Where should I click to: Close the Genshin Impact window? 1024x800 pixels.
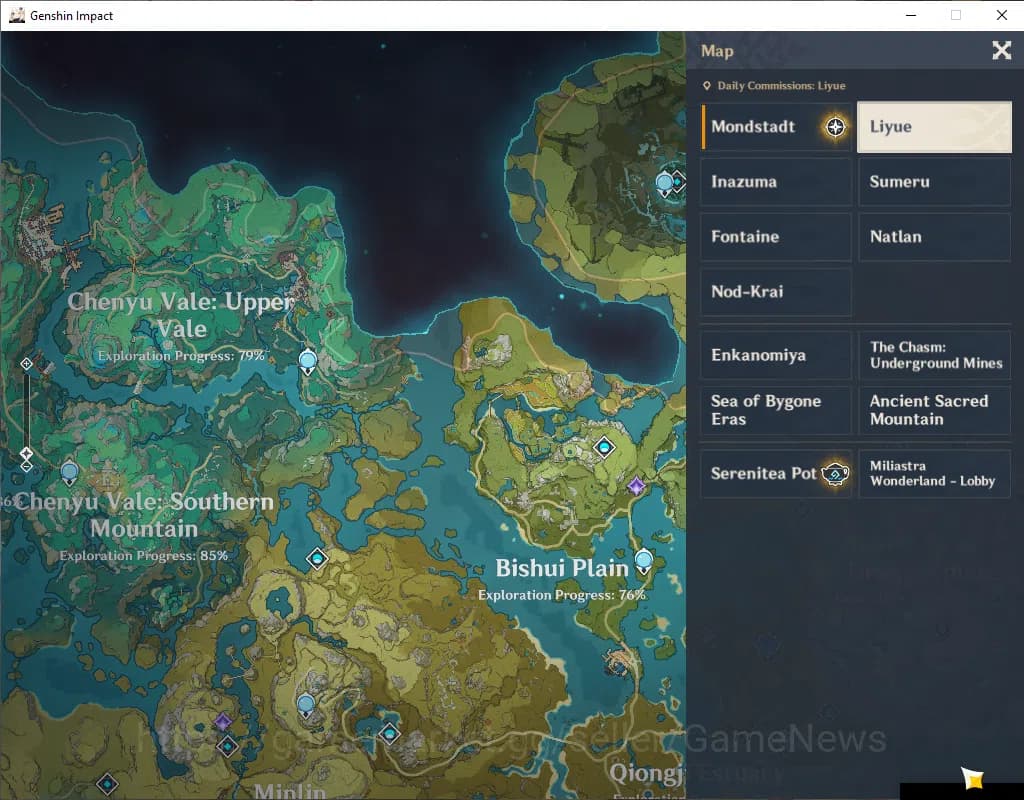pyautogui.click(x=1001, y=15)
